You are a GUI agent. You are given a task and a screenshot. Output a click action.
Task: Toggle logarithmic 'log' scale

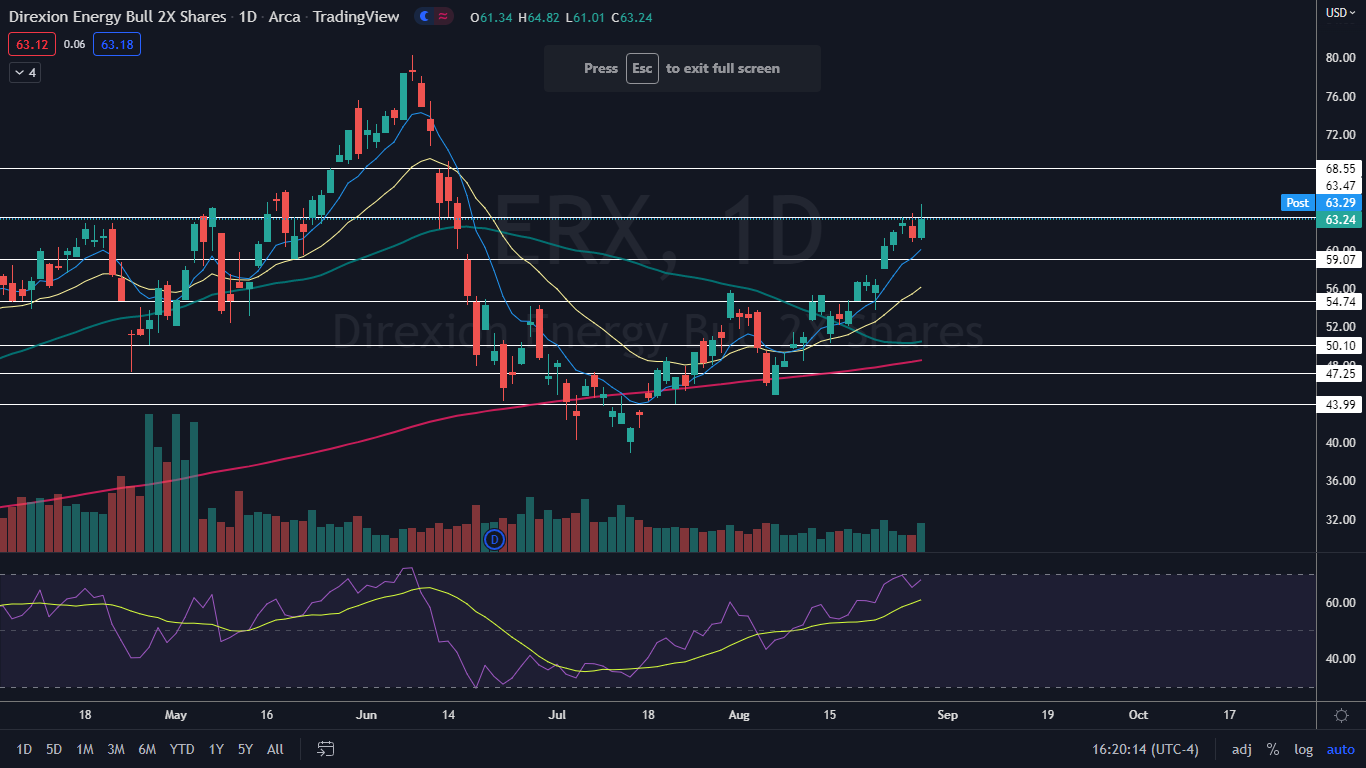1303,749
